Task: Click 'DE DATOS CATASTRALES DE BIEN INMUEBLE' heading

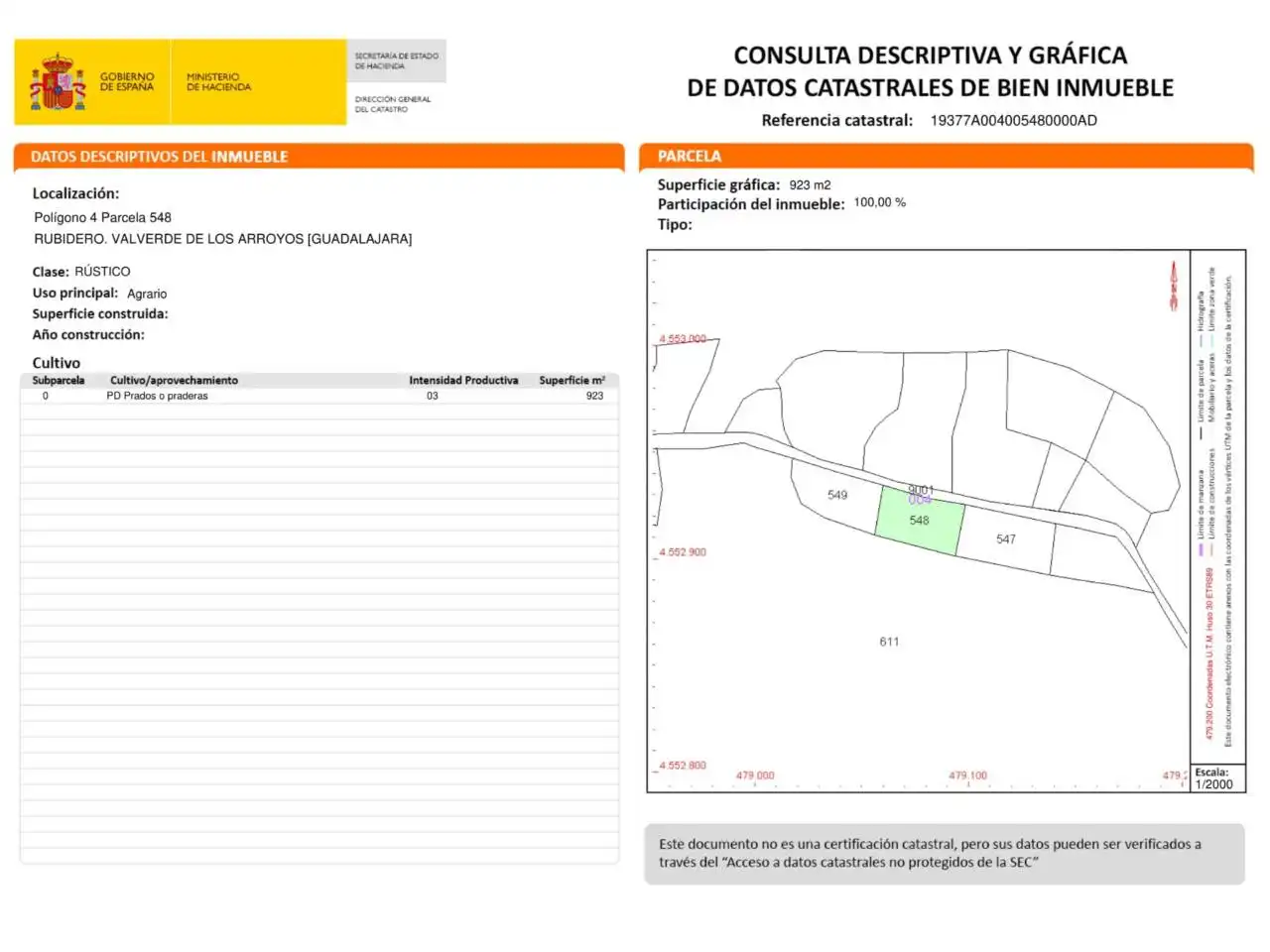Action: [x=930, y=87]
